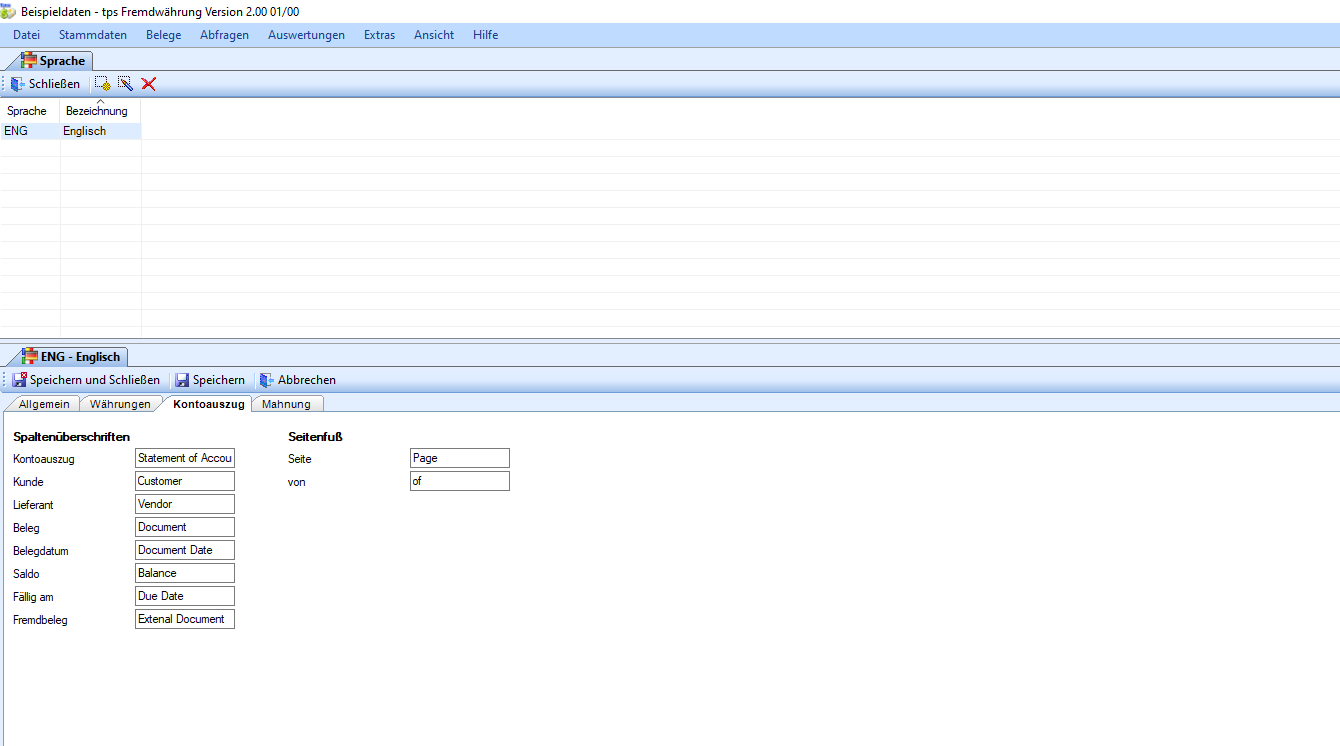Switch to the Allgemein tab
Image resolution: width=1340 pixels, height=746 pixels.
[x=44, y=404]
